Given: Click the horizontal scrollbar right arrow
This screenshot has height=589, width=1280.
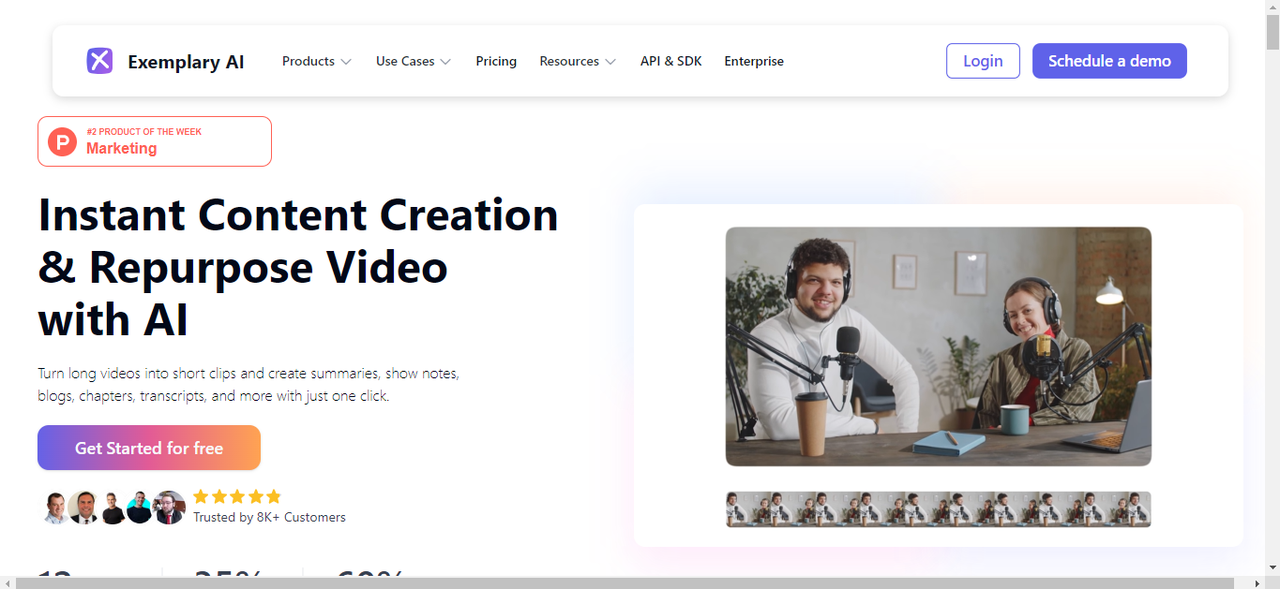Looking at the screenshot, I should coord(1257,582).
